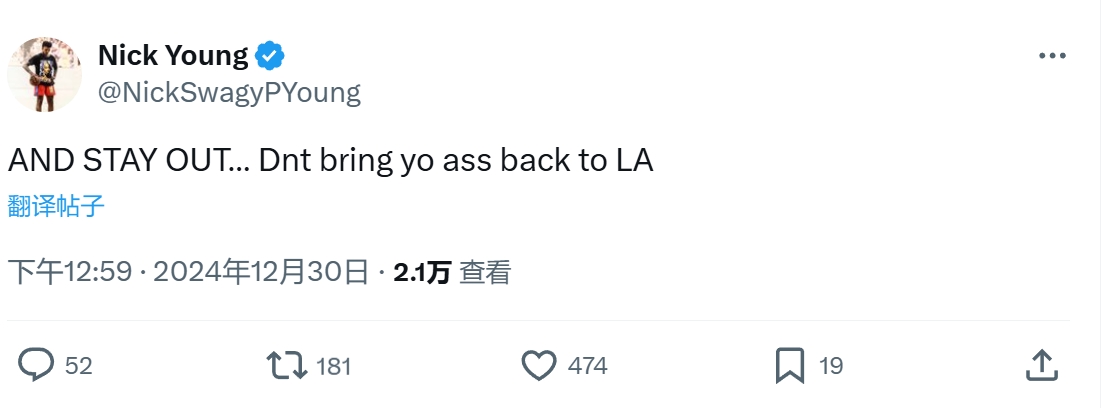Click the like count 474
The width and height of the screenshot is (1101, 408).
(587, 366)
